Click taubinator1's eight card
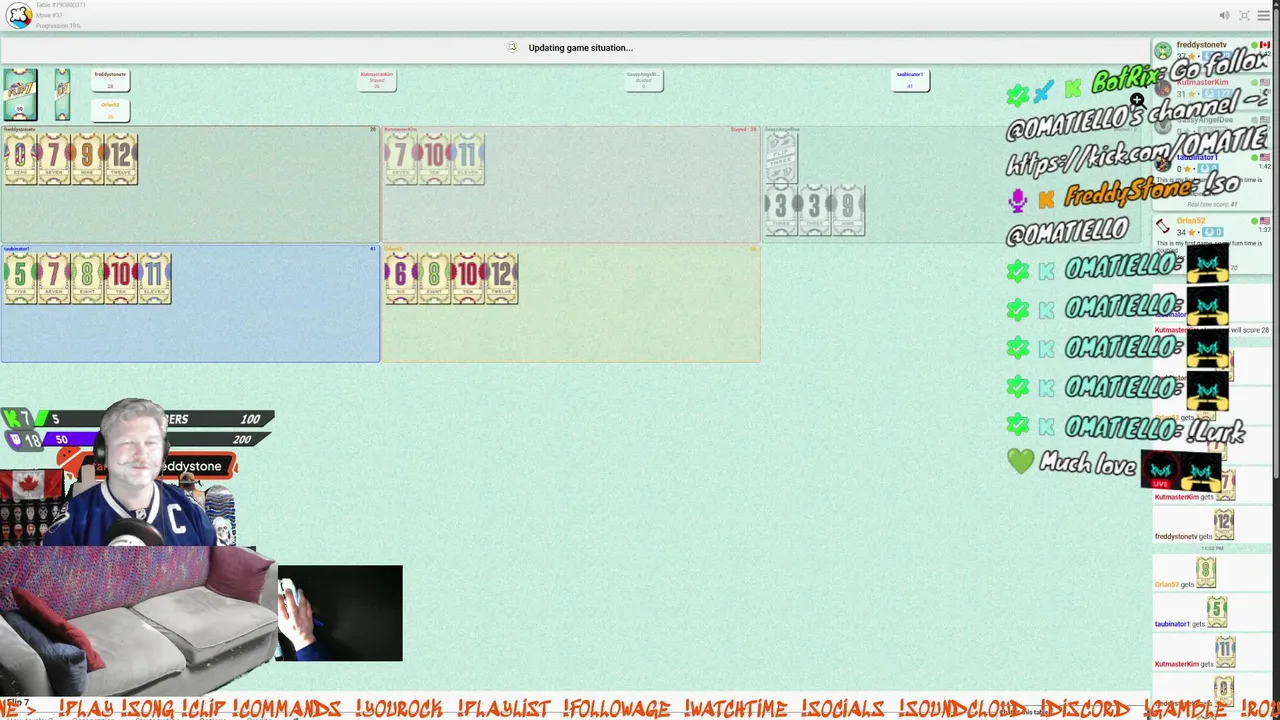Image resolution: width=1280 pixels, height=720 pixels. tap(87, 278)
